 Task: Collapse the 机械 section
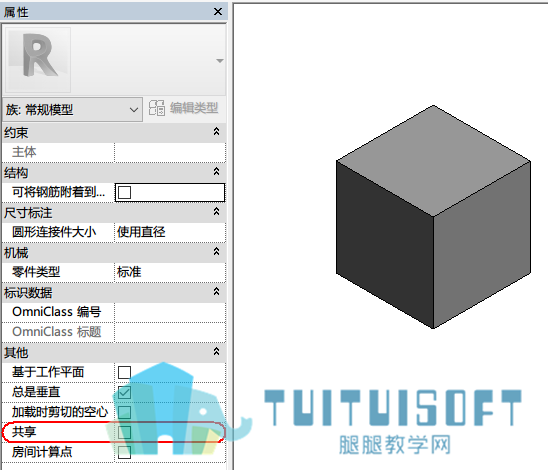pos(216,252)
